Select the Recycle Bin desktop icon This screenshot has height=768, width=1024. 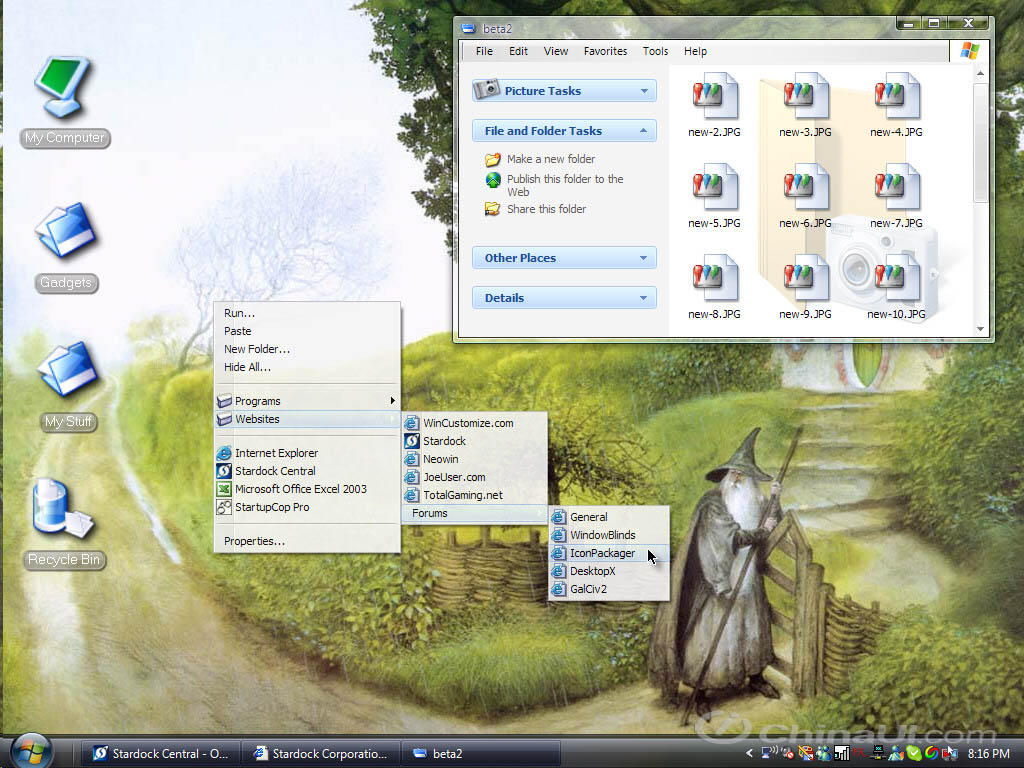tap(63, 509)
